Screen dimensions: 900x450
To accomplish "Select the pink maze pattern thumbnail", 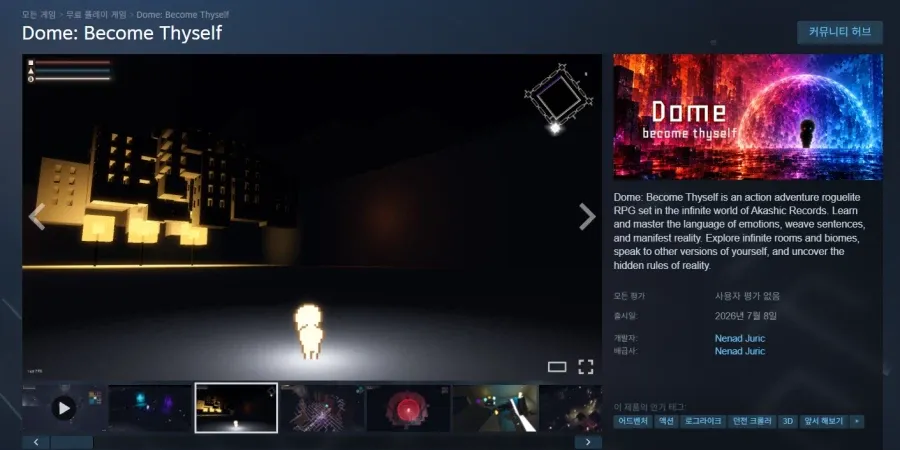I will (x=322, y=408).
